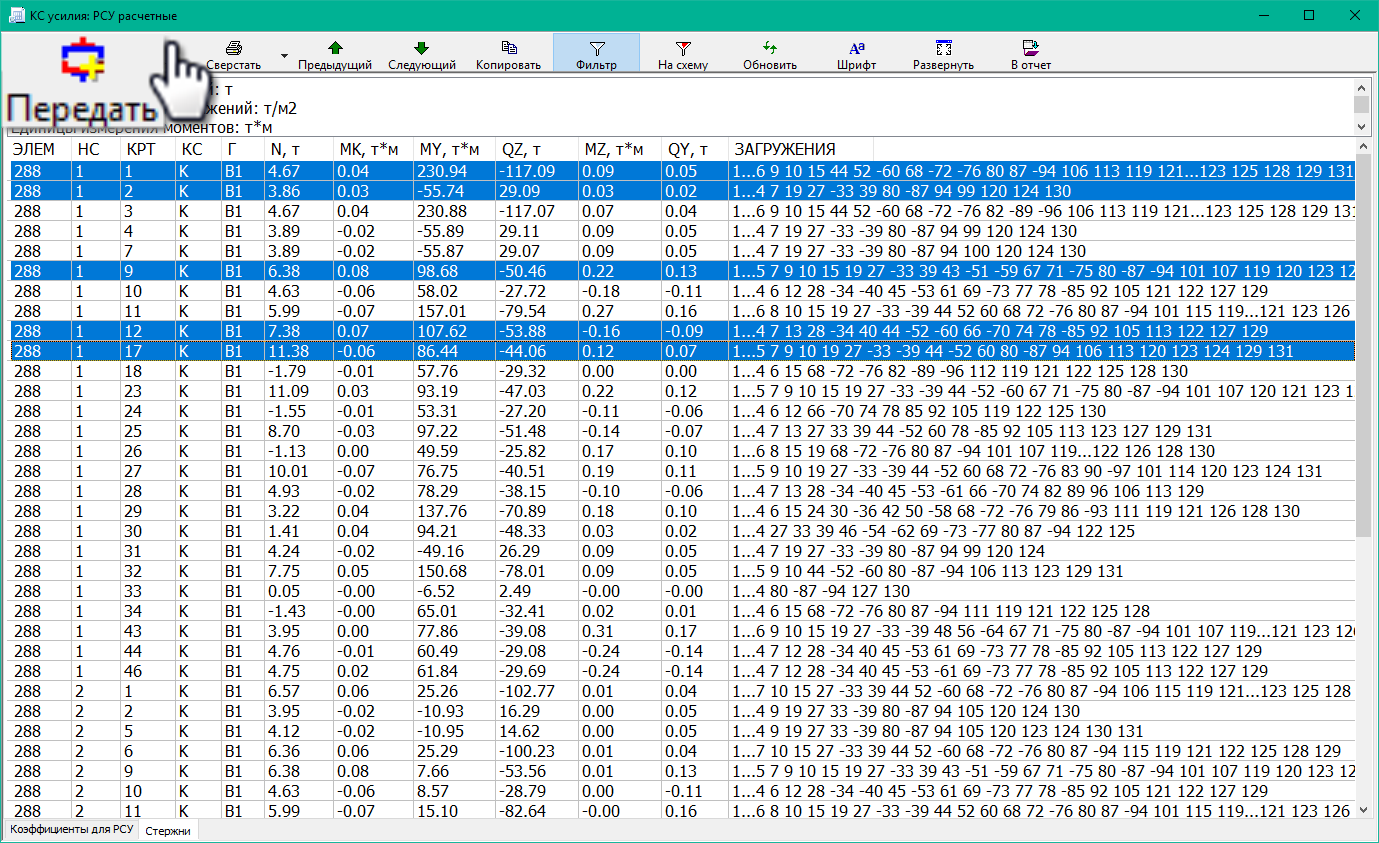Switch to the Коэффициенты для РСУ tab
Screen dimensions: 1379x843
tap(71, 829)
